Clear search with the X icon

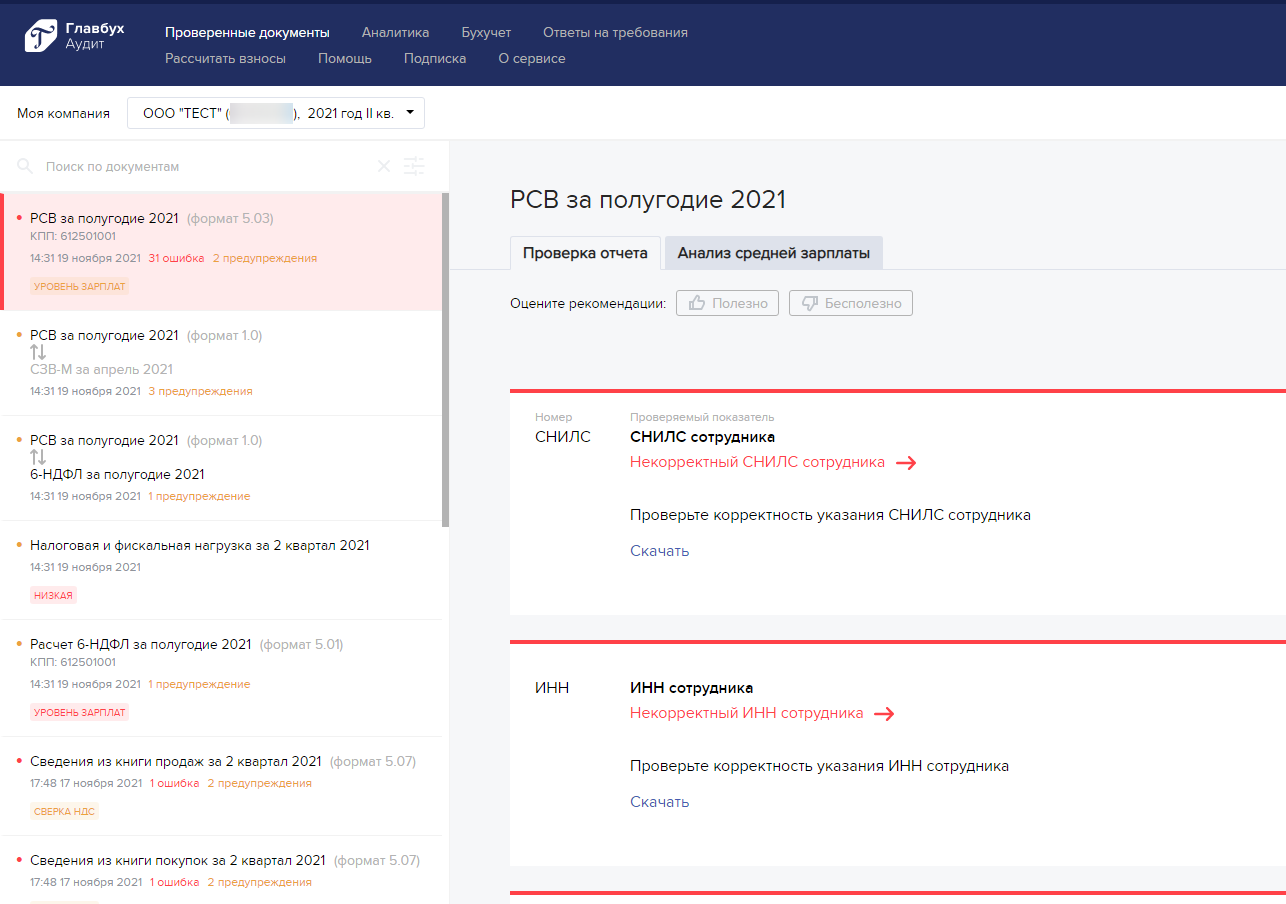(x=383, y=166)
